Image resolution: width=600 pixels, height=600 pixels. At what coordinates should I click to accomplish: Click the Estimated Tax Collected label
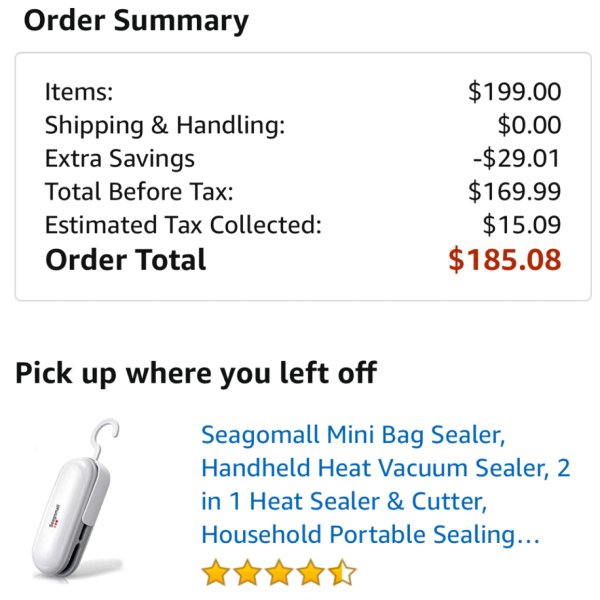[183, 225]
